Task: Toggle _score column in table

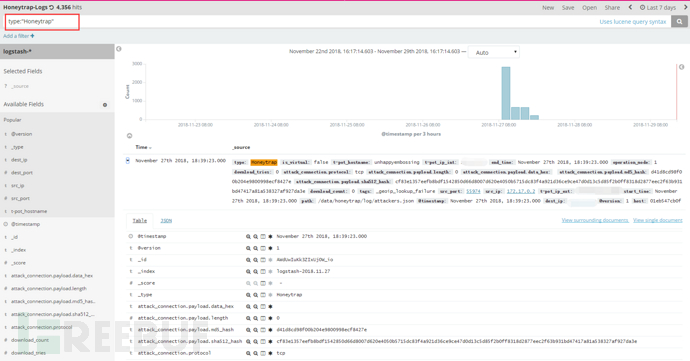Action: [263, 283]
